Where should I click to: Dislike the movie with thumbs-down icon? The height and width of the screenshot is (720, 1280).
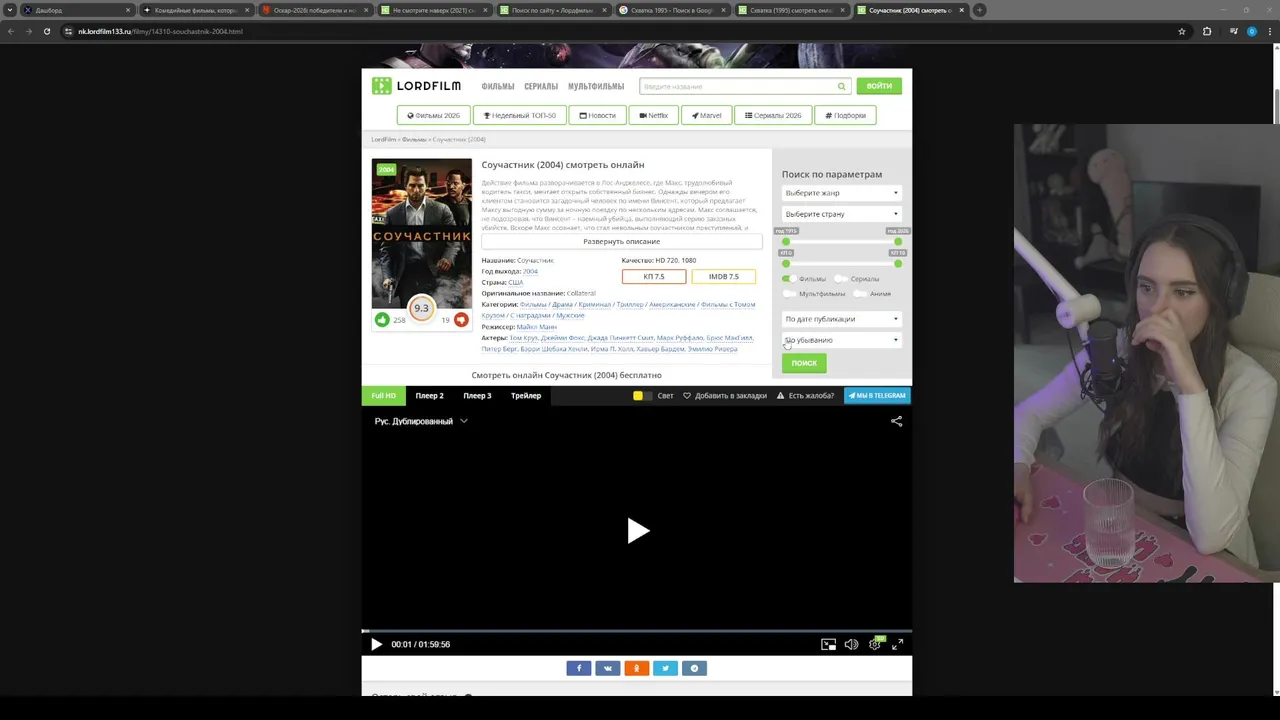pos(461,320)
